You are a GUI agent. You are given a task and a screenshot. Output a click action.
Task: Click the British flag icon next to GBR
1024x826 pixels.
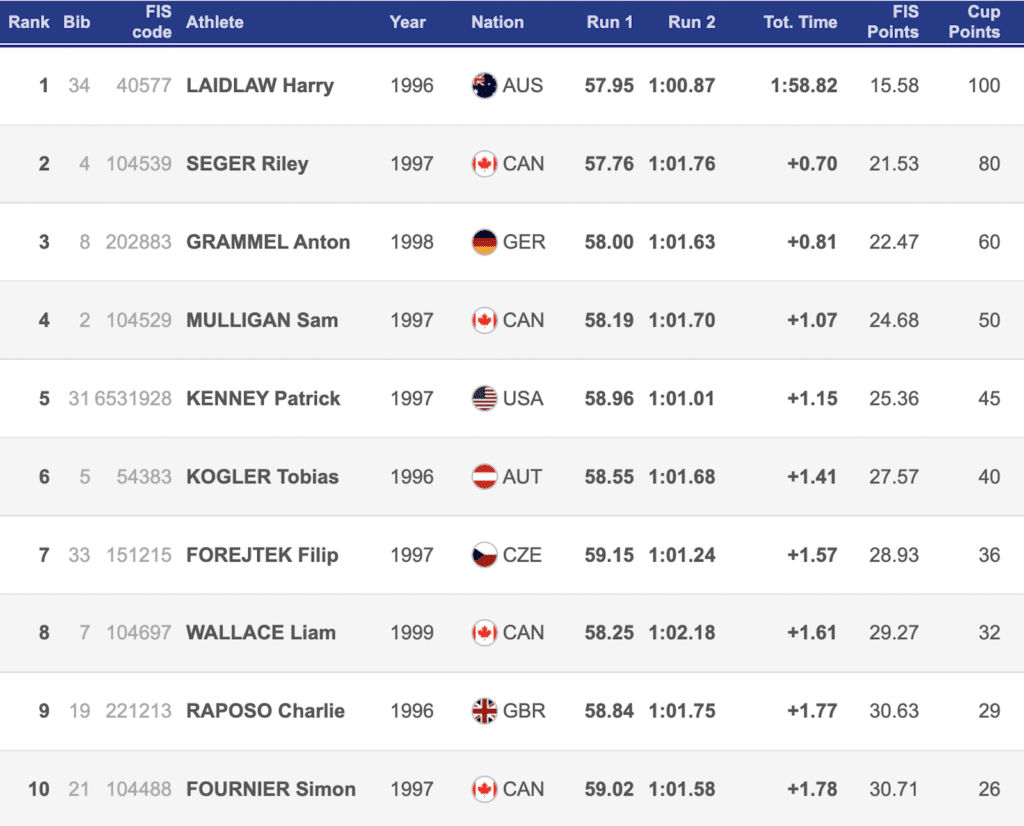point(484,711)
